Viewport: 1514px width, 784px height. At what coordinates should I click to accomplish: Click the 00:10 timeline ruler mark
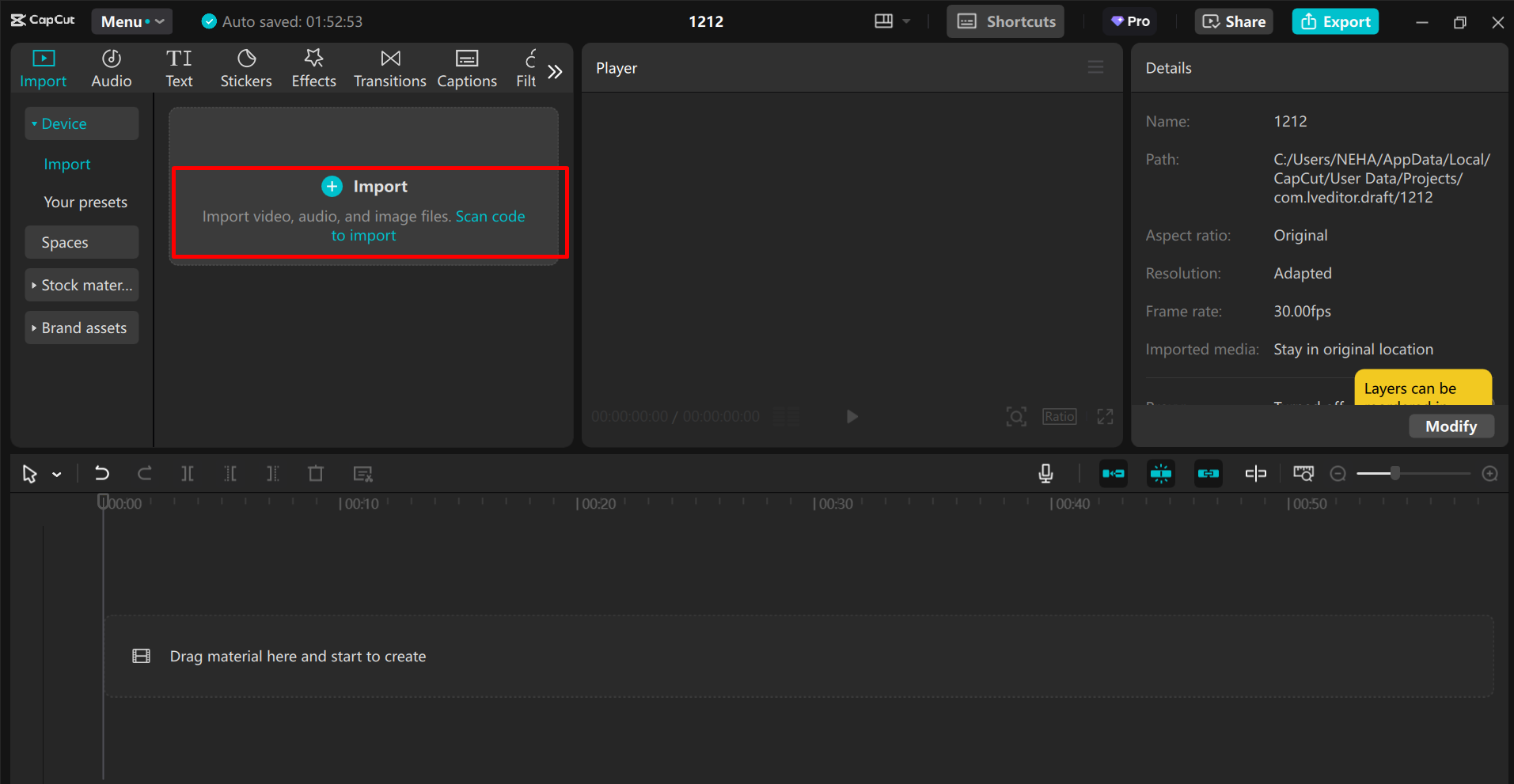point(359,504)
